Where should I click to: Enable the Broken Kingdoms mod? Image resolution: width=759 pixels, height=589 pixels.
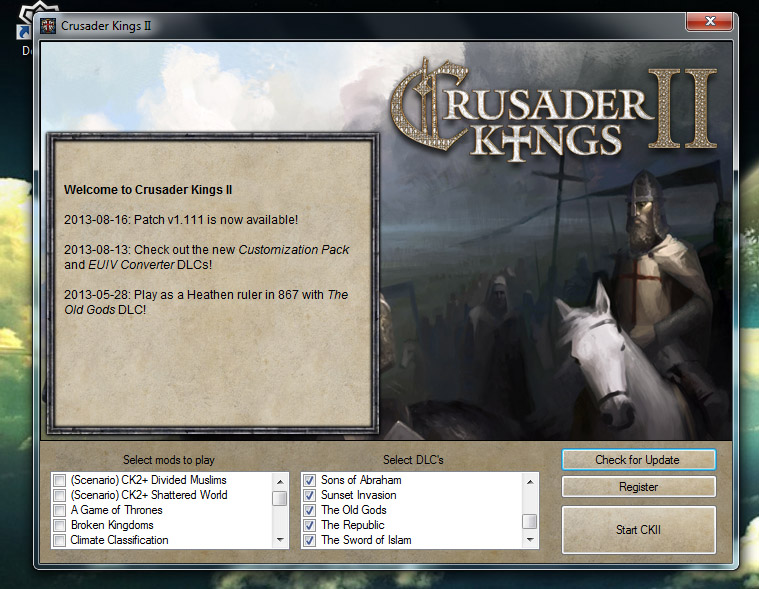pyautogui.click(x=60, y=525)
